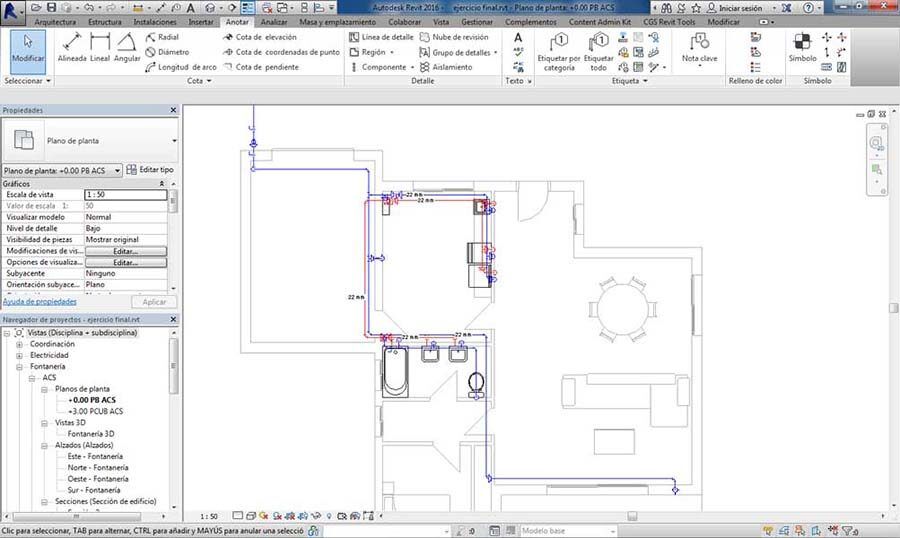
Task: Click Etiquetar por categoría tool
Action: coord(559,52)
